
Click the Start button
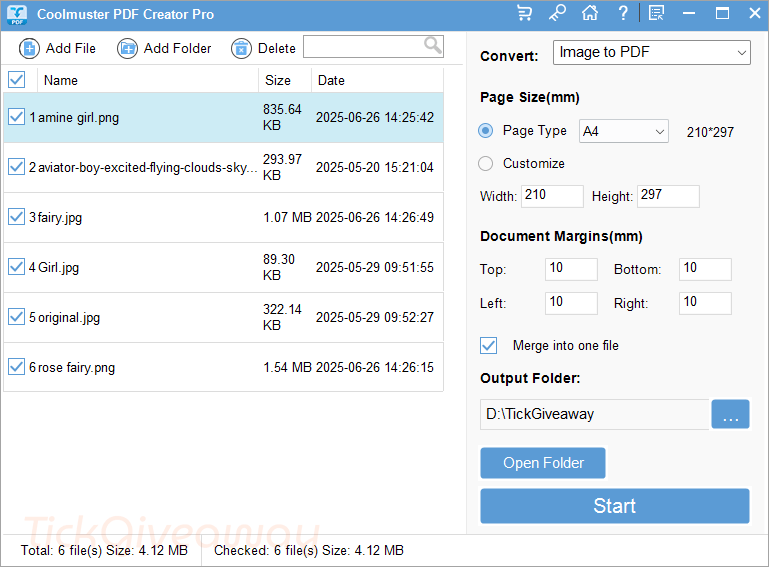click(615, 506)
